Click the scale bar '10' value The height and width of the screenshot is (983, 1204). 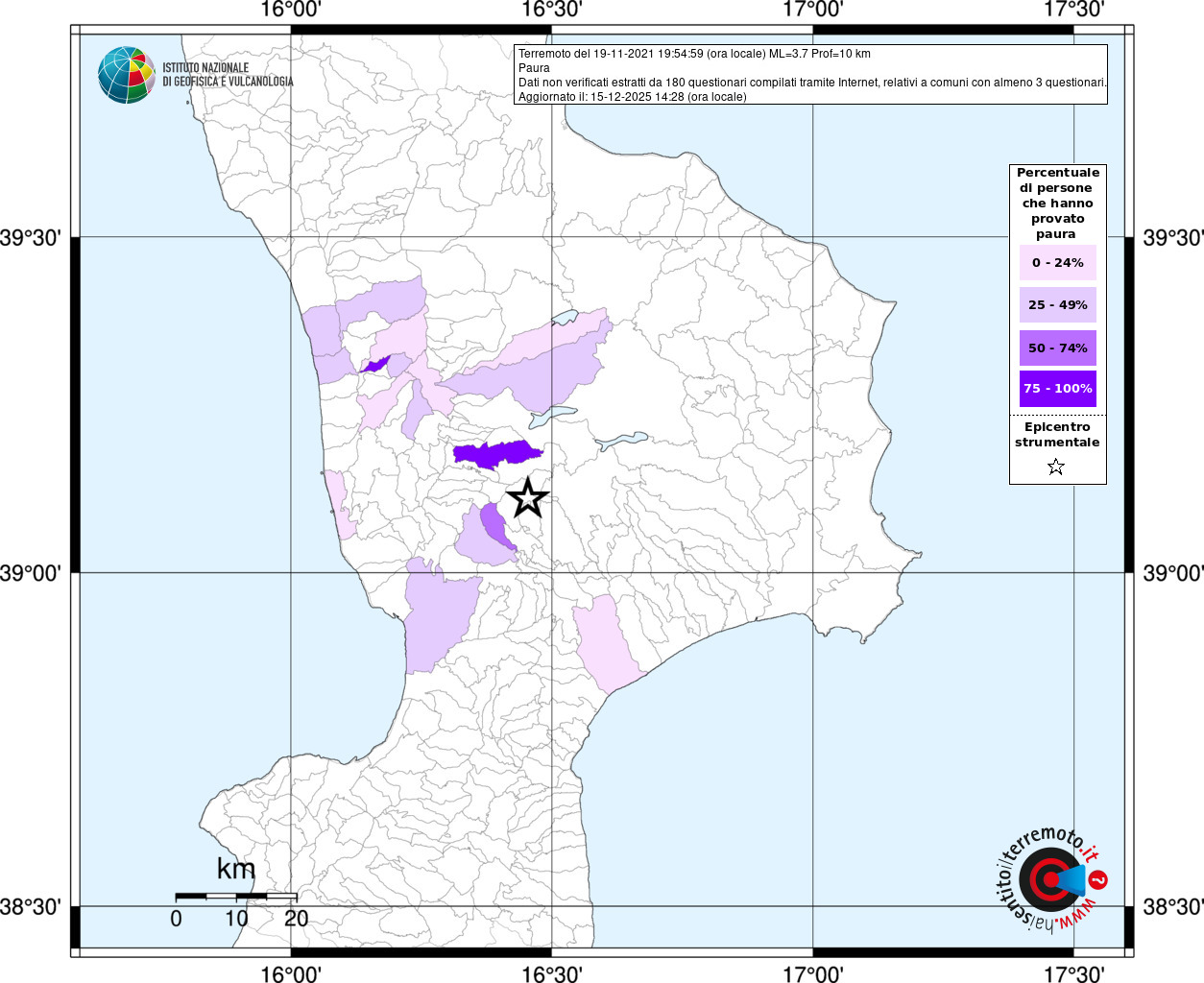point(236,918)
